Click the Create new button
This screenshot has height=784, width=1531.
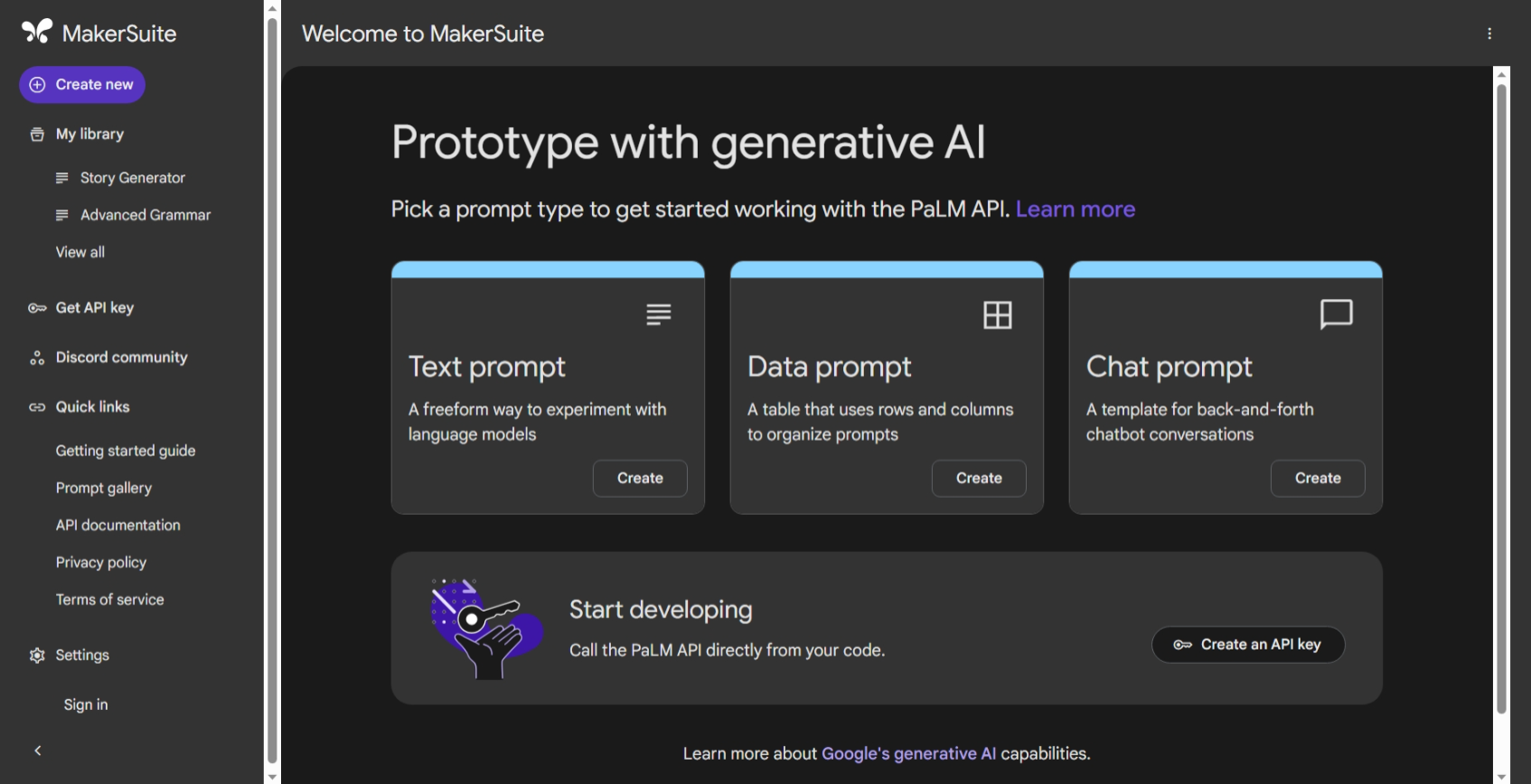(82, 85)
